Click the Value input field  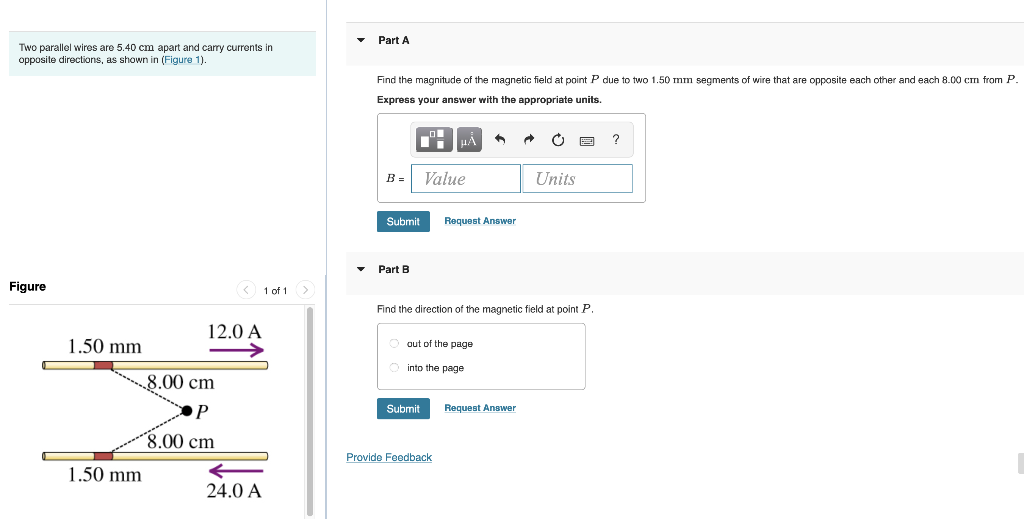point(465,179)
